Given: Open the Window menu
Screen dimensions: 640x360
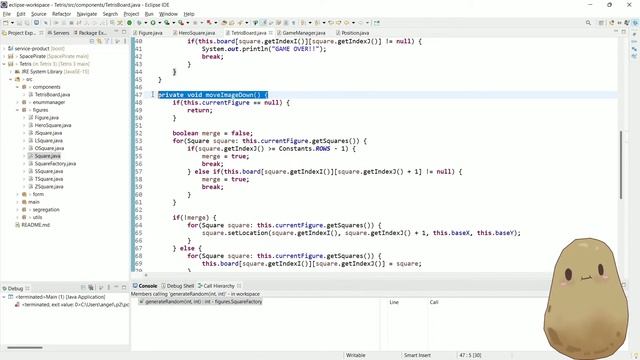Looking at the screenshot, I should coord(168,14).
